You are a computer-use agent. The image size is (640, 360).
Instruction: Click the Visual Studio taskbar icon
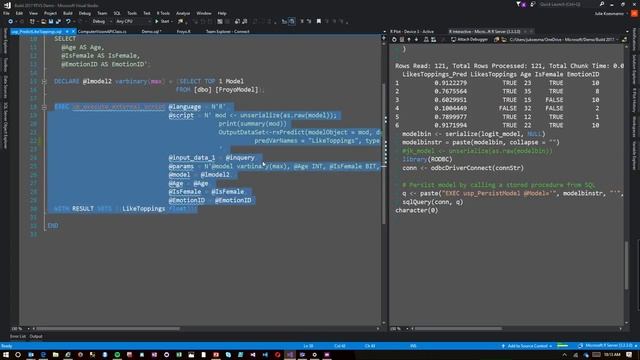coord(290,355)
